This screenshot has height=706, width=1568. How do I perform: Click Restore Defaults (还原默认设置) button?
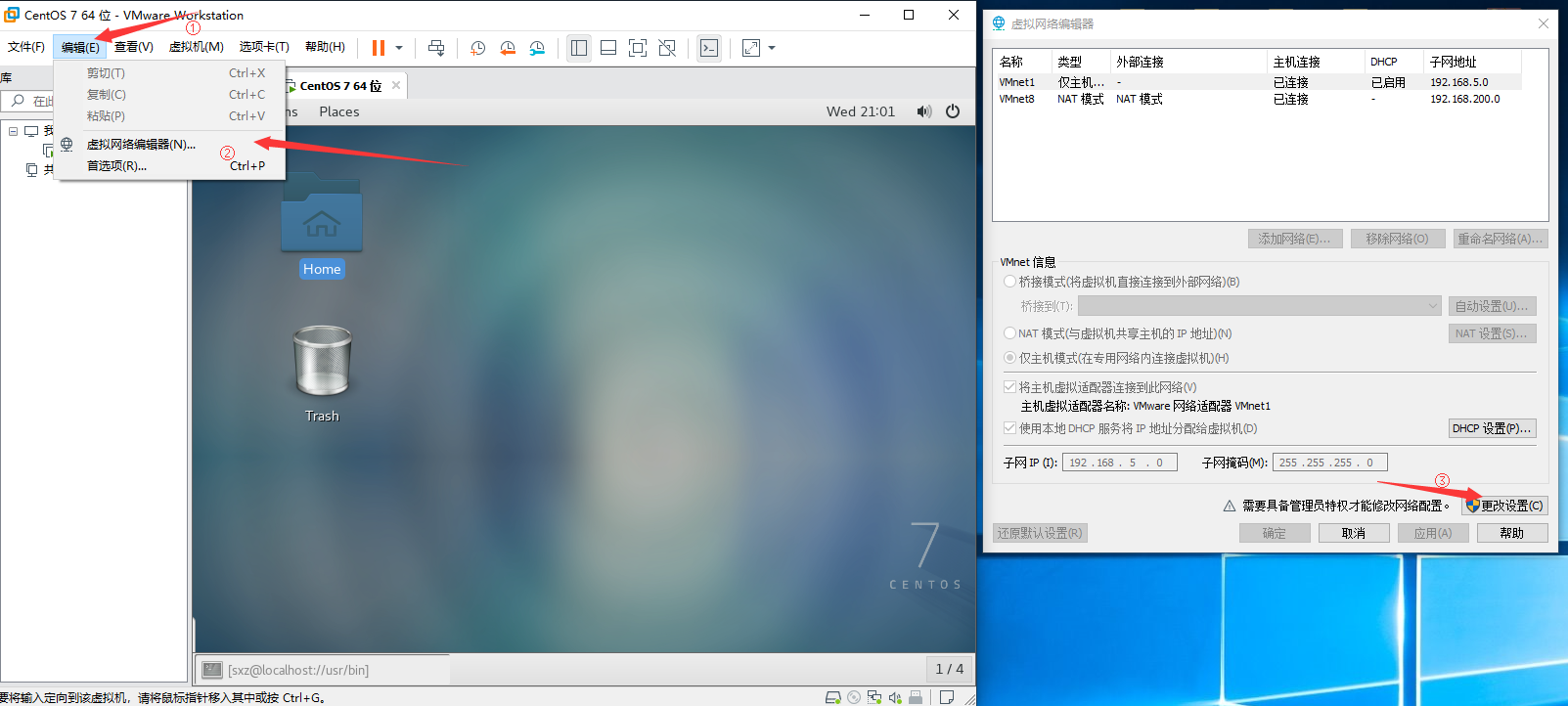click(x=1041, y=533)
